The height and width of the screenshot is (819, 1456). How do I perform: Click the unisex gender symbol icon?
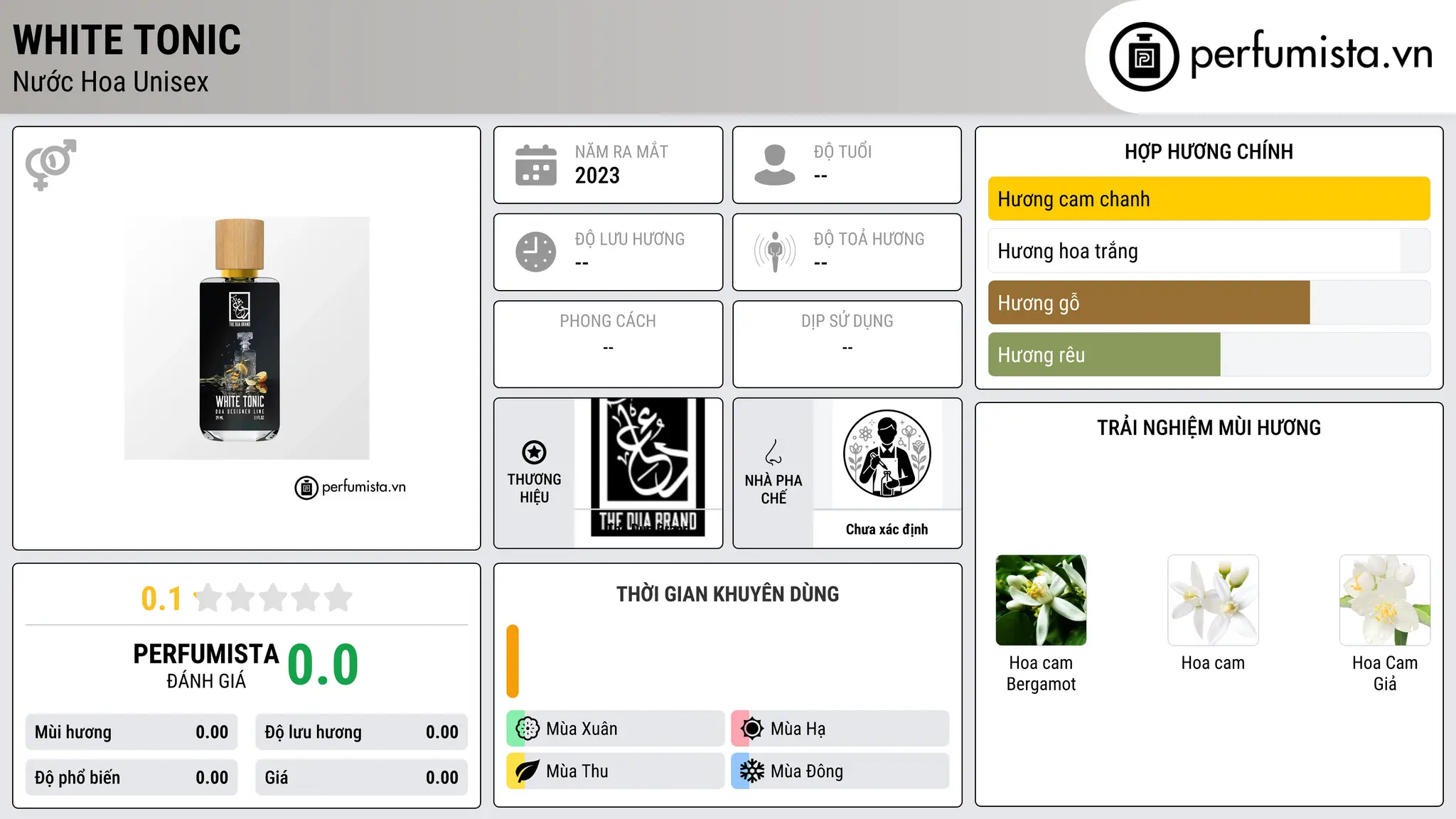(x=50, y=164)
